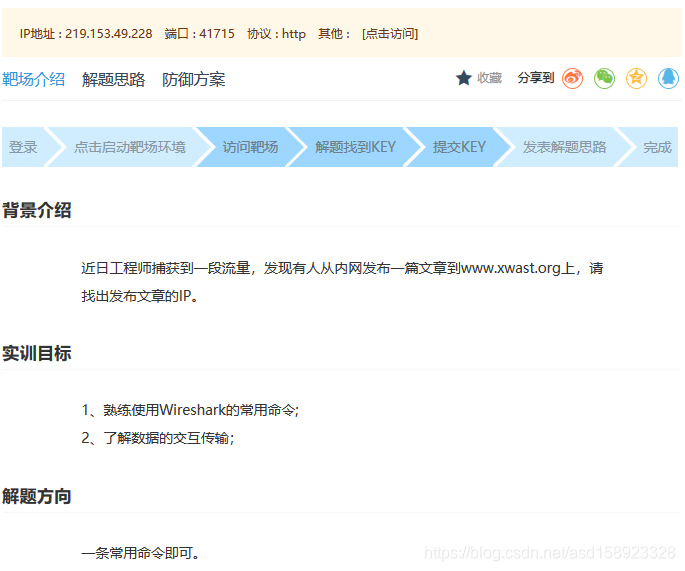
Task: Click text 找出发布文章的IP
Action: [140, 296]
